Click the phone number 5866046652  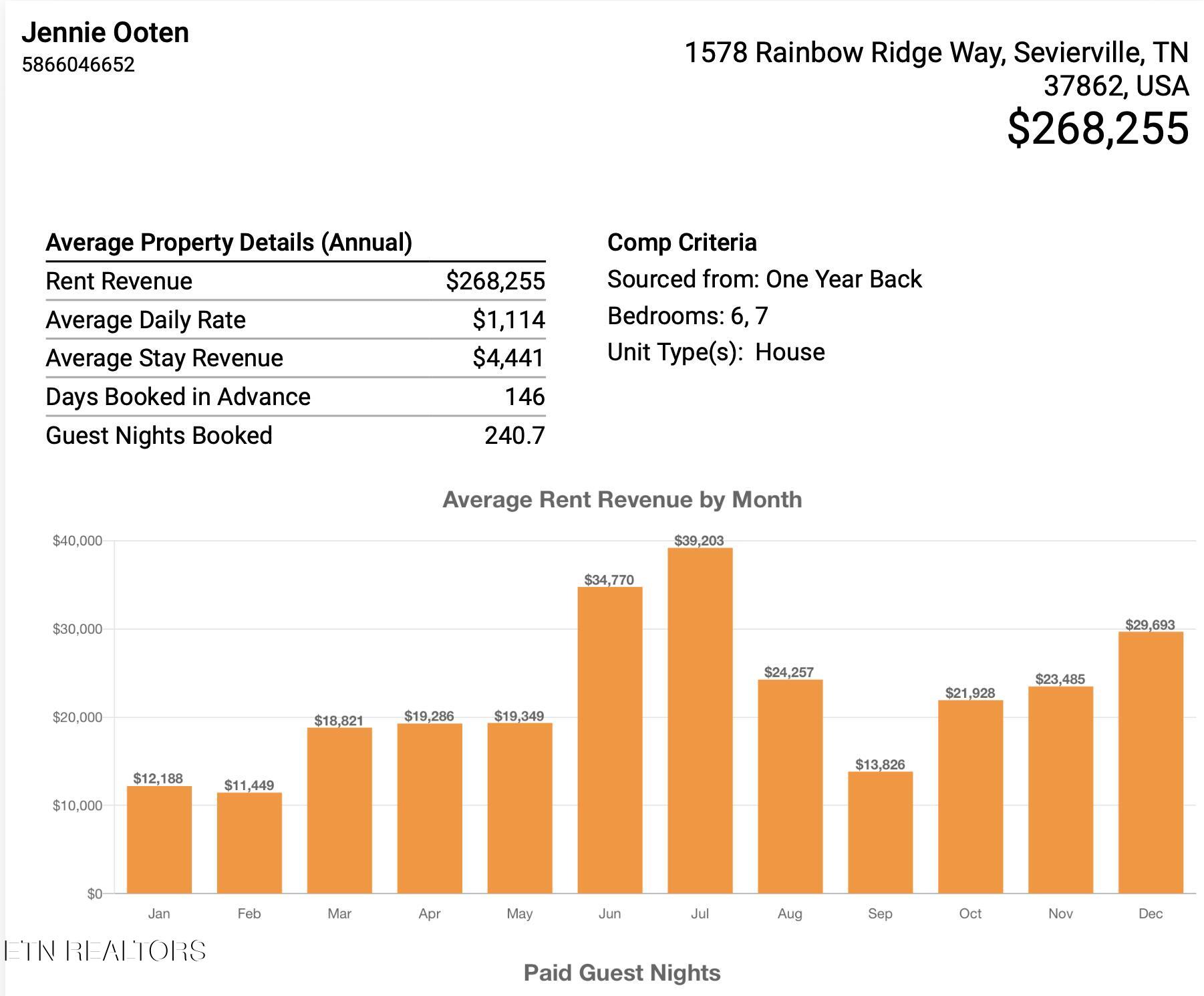pos(78,65)
